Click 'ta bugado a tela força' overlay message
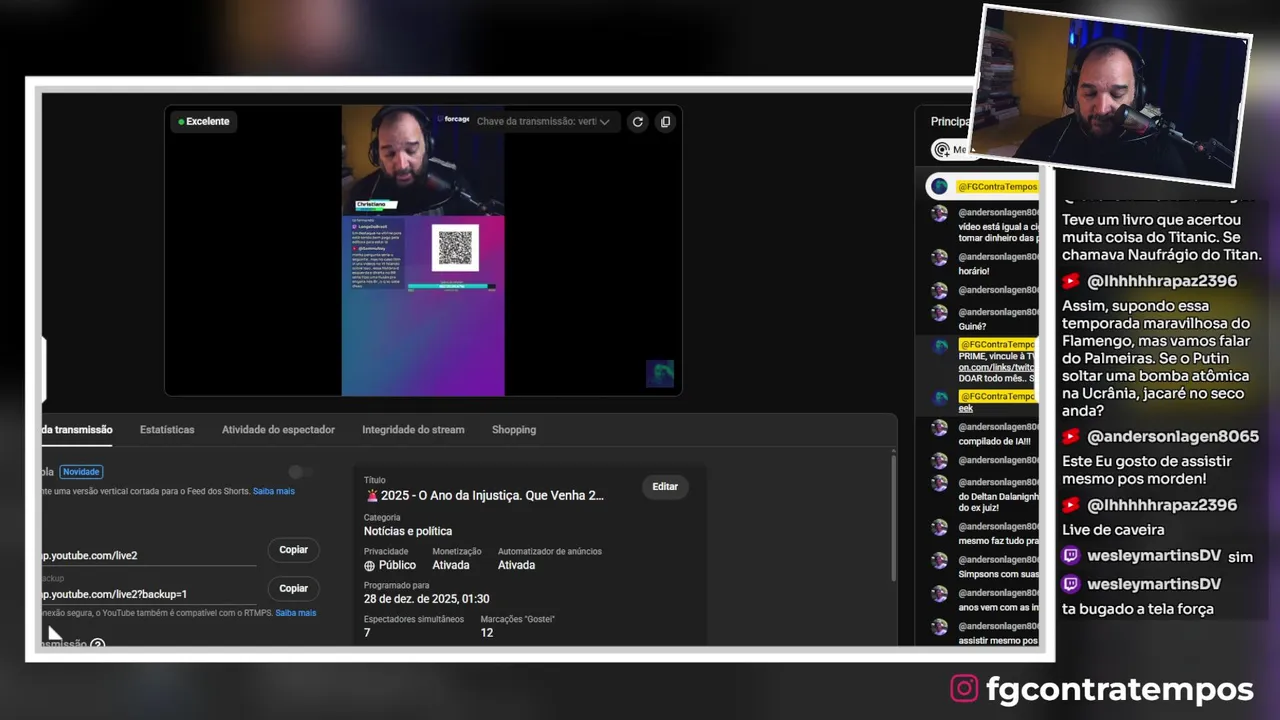The height and width of the screenshot is (720, 1280). click(x=1138, y=609)
